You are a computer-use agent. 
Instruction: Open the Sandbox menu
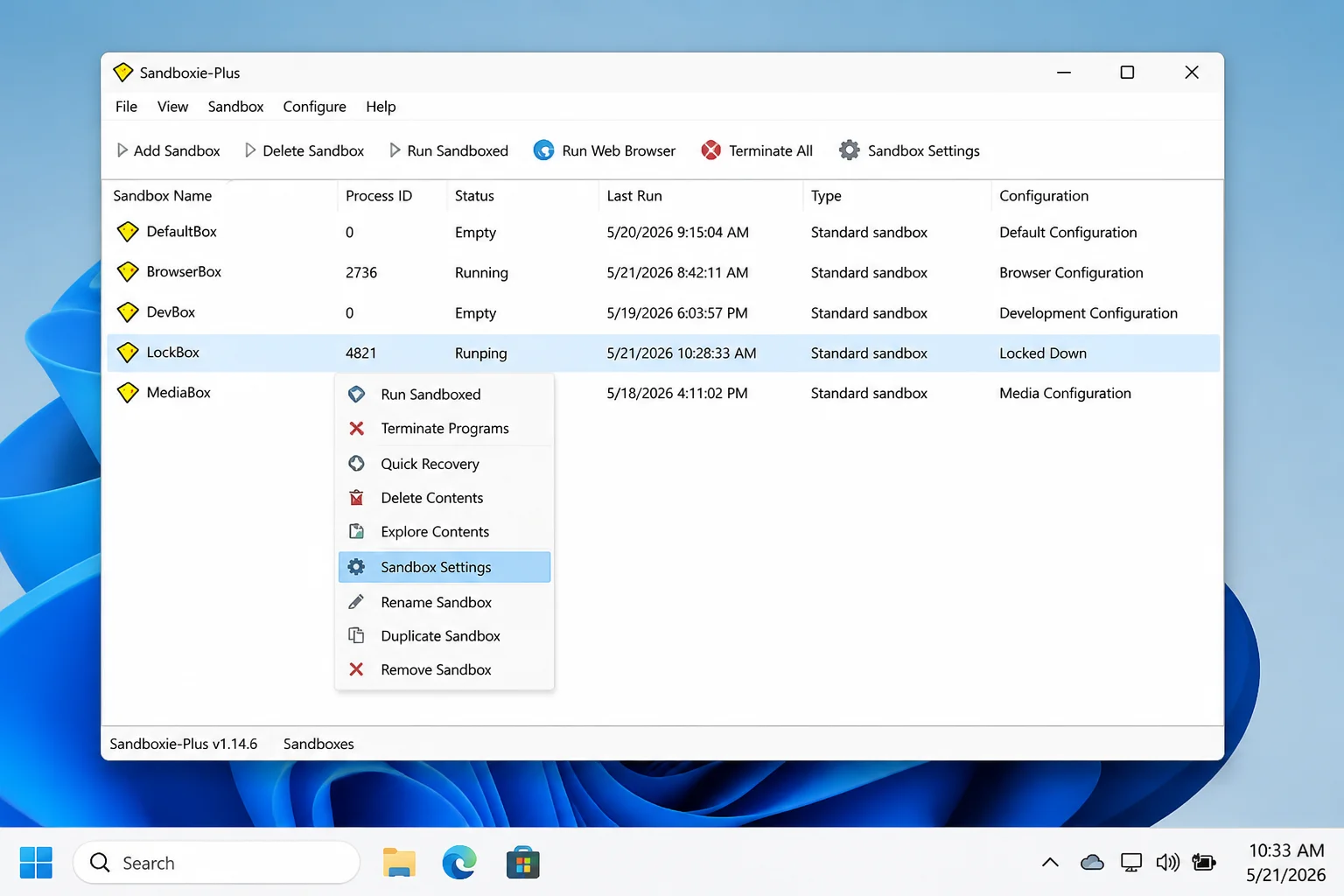coord(235,107)
